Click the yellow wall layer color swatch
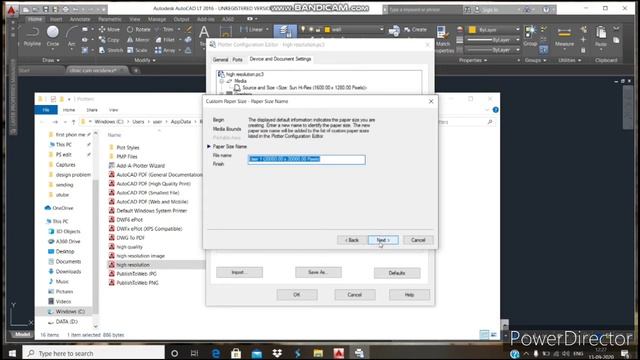Screen dimensions: 640x360 point(327,29)
